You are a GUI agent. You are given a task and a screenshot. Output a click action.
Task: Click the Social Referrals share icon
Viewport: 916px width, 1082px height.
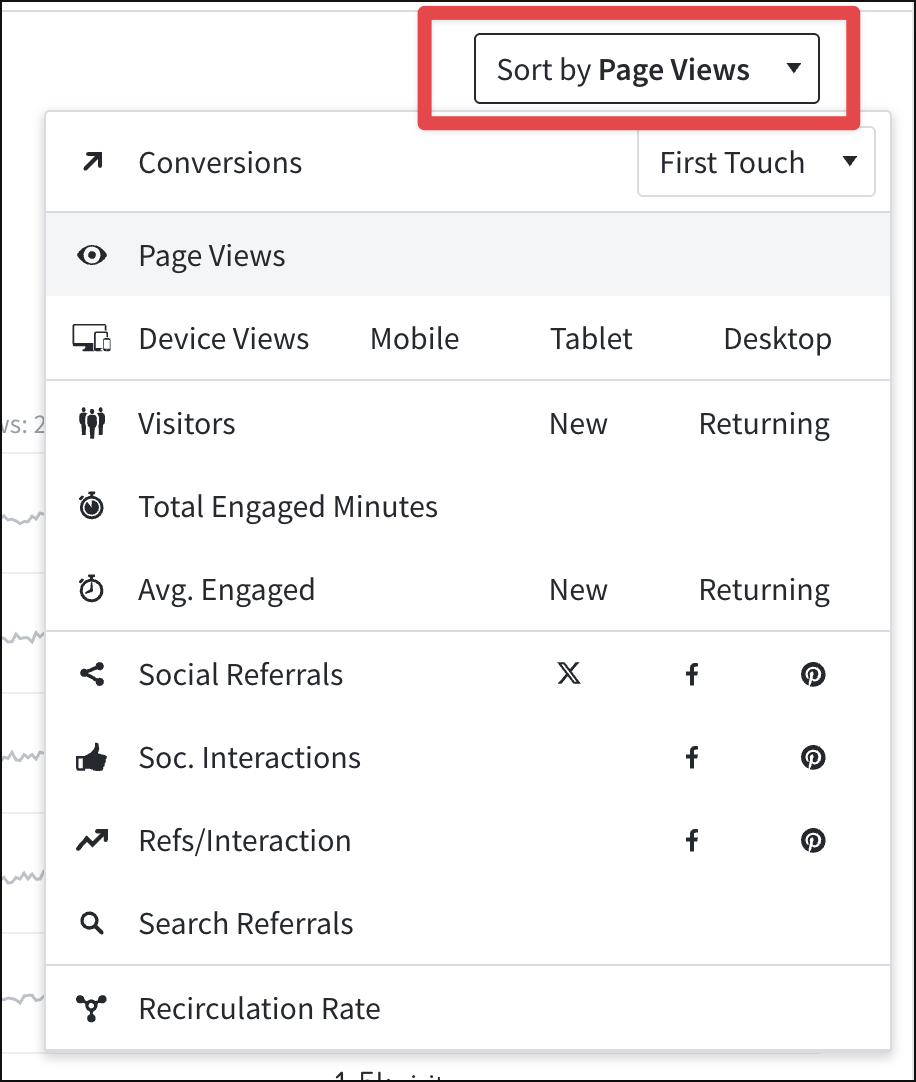pos(92,674)
